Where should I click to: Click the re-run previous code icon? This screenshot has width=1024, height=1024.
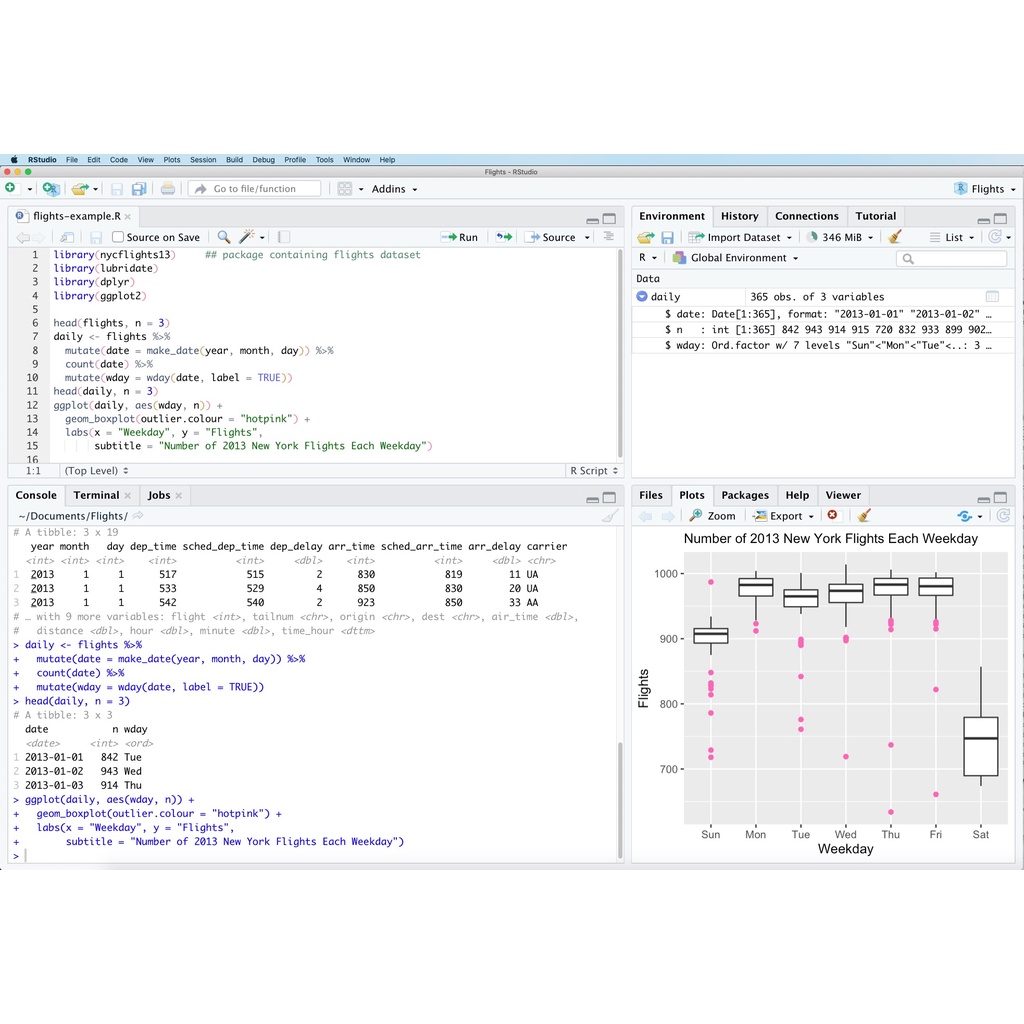coord(504,237)
